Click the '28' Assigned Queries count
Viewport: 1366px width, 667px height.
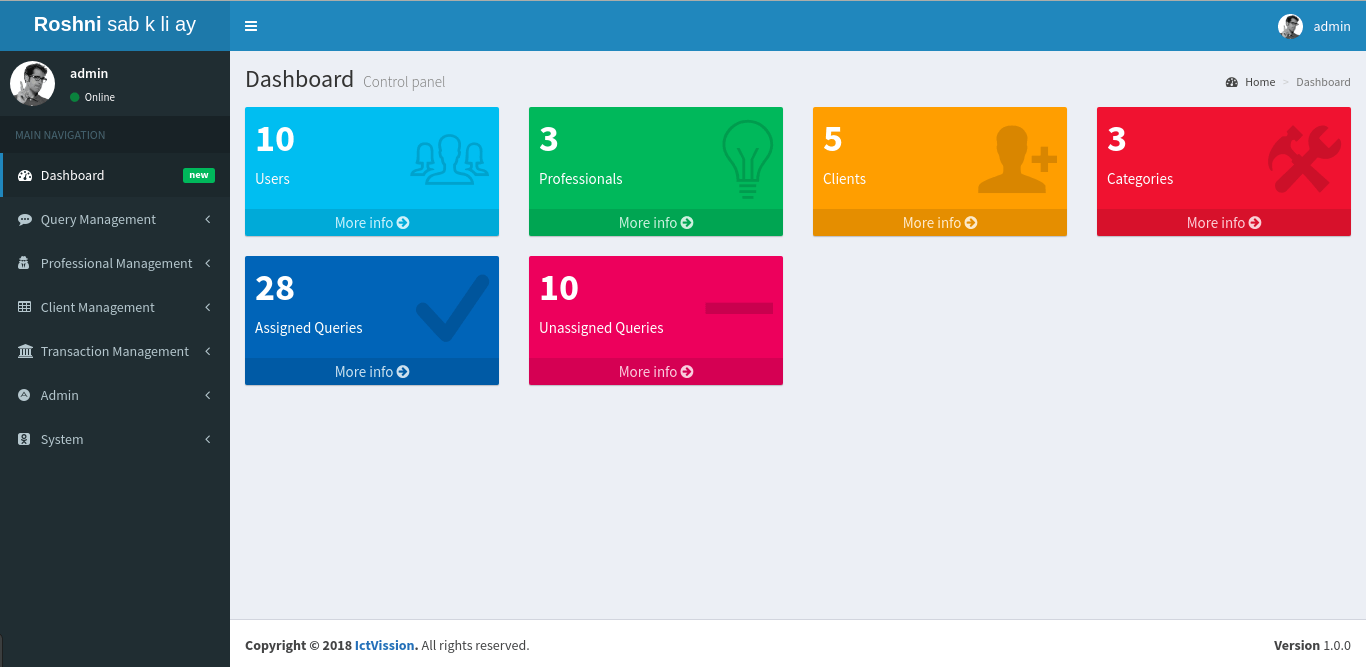(275, 288)
